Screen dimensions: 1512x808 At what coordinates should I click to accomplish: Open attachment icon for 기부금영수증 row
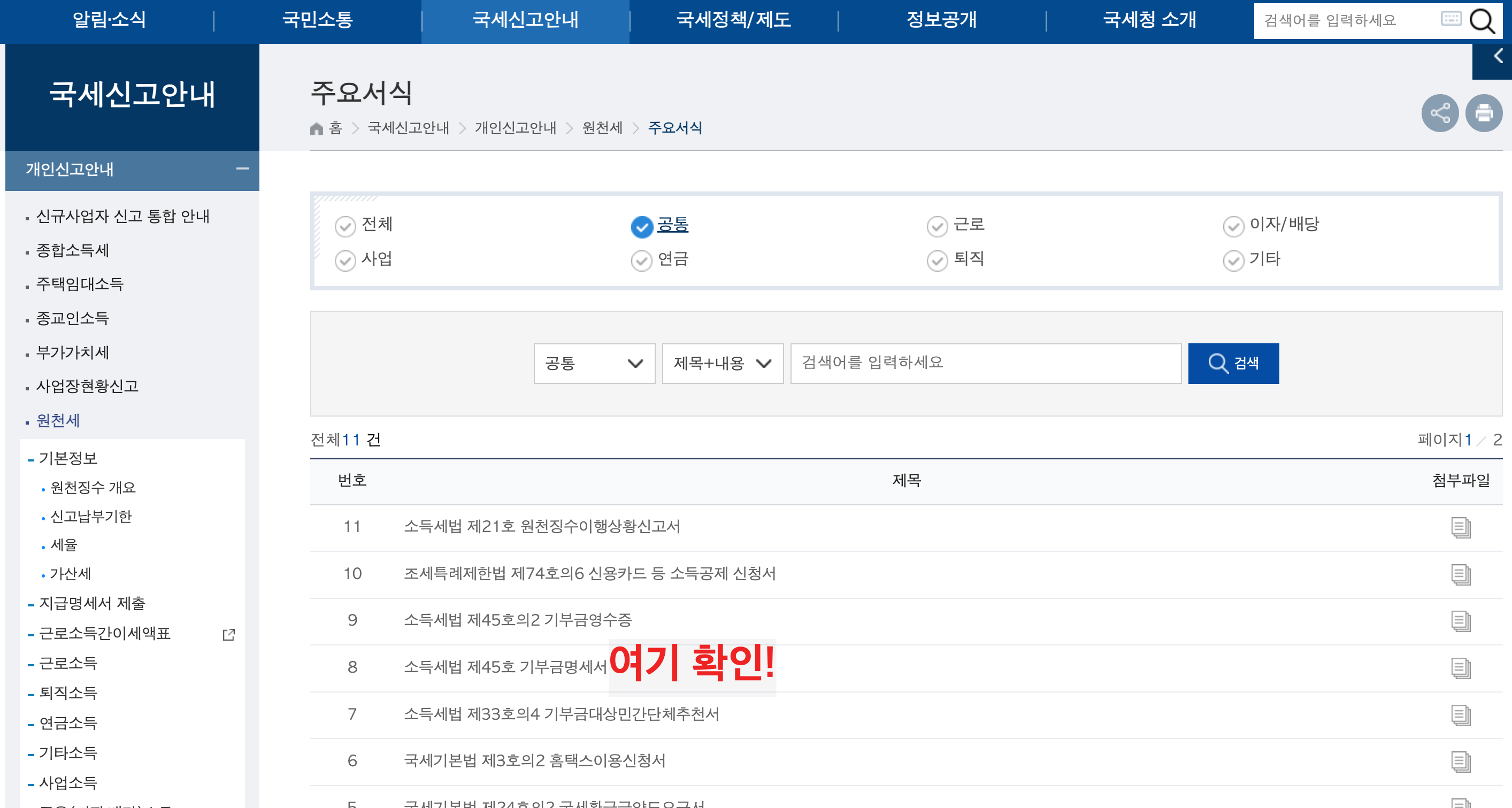[x=1460, y=621]
